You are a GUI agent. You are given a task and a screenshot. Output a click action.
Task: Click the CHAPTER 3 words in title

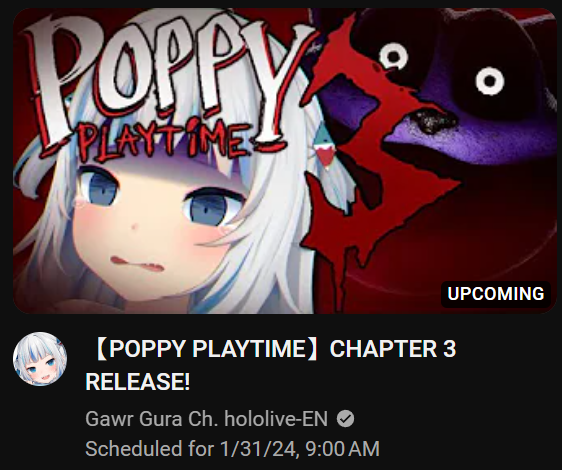point(393,349)
